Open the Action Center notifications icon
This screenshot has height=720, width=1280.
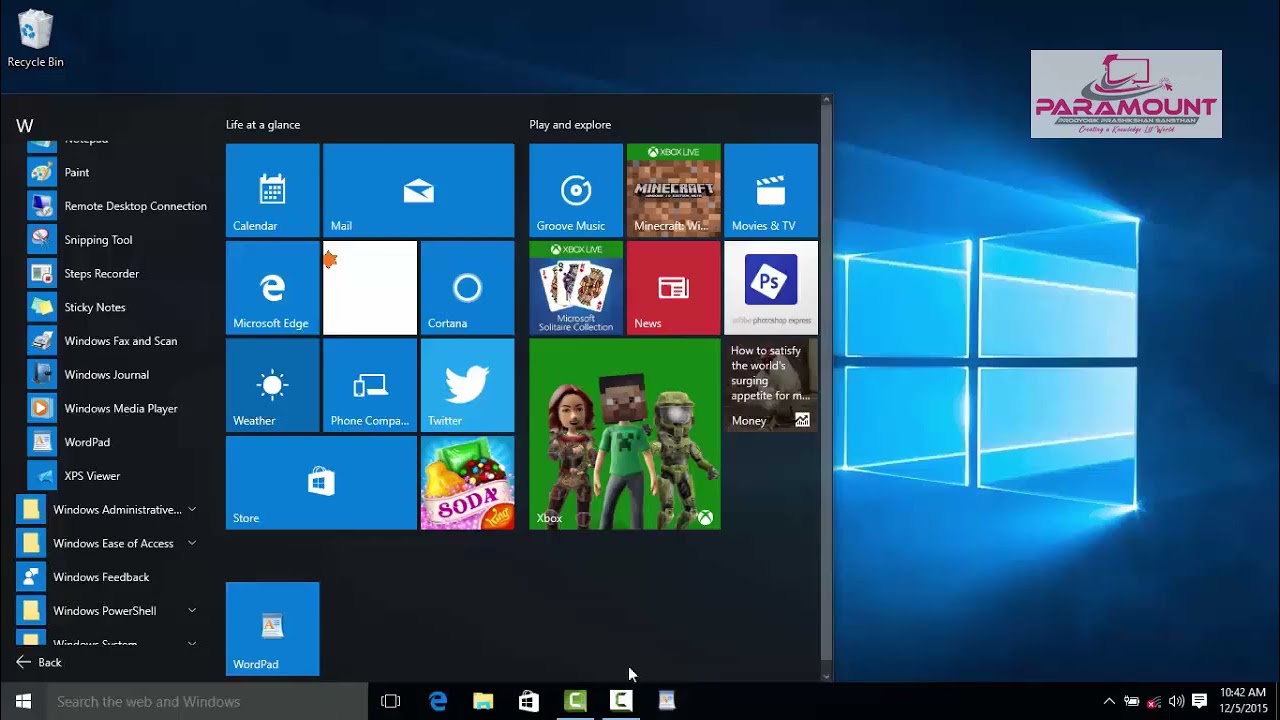click(1200, 702)
